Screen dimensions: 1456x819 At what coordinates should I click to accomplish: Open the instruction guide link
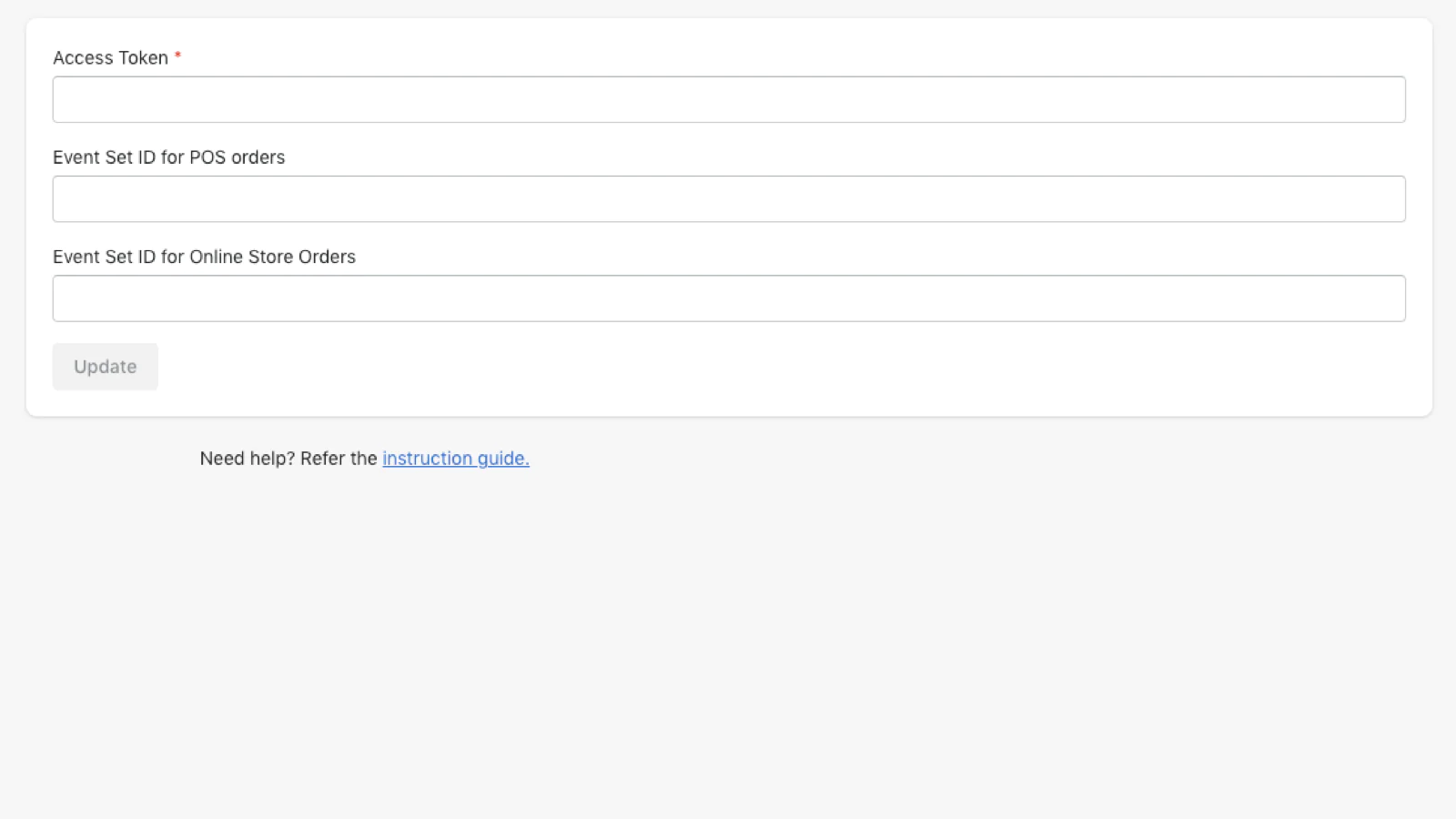[x=455, y=459]
